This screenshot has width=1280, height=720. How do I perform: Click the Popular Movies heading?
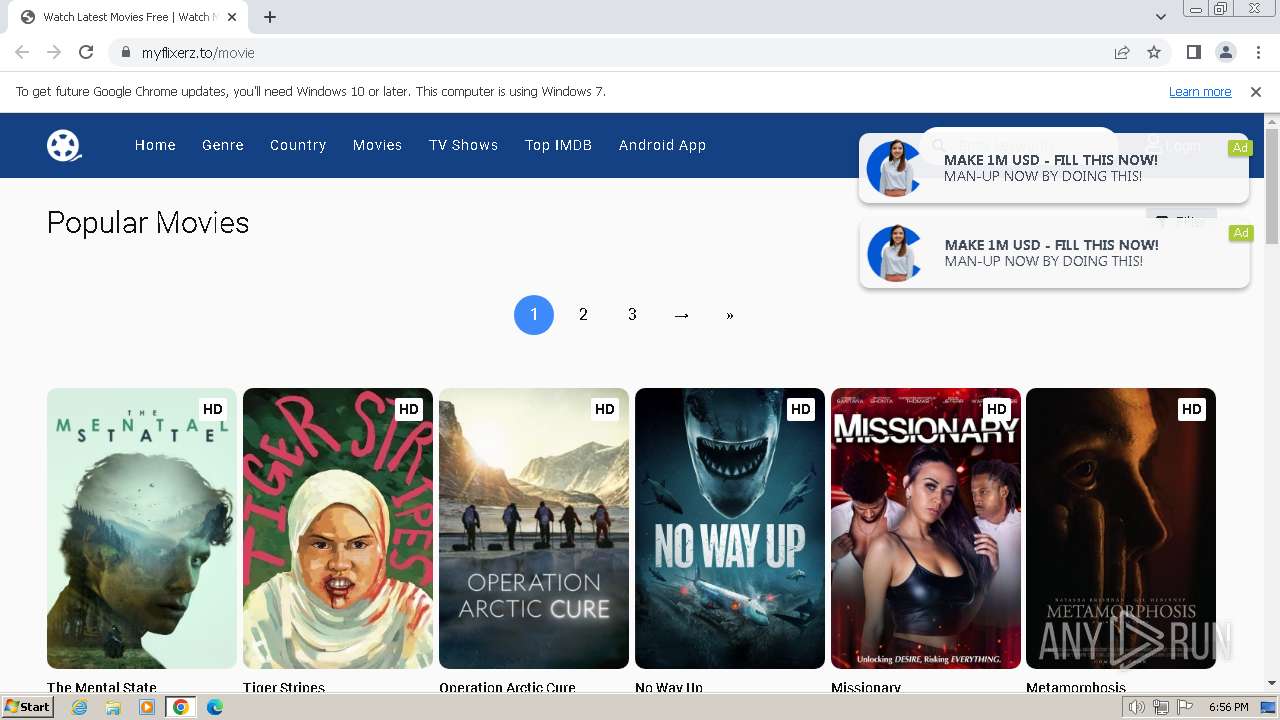point(148,223)
